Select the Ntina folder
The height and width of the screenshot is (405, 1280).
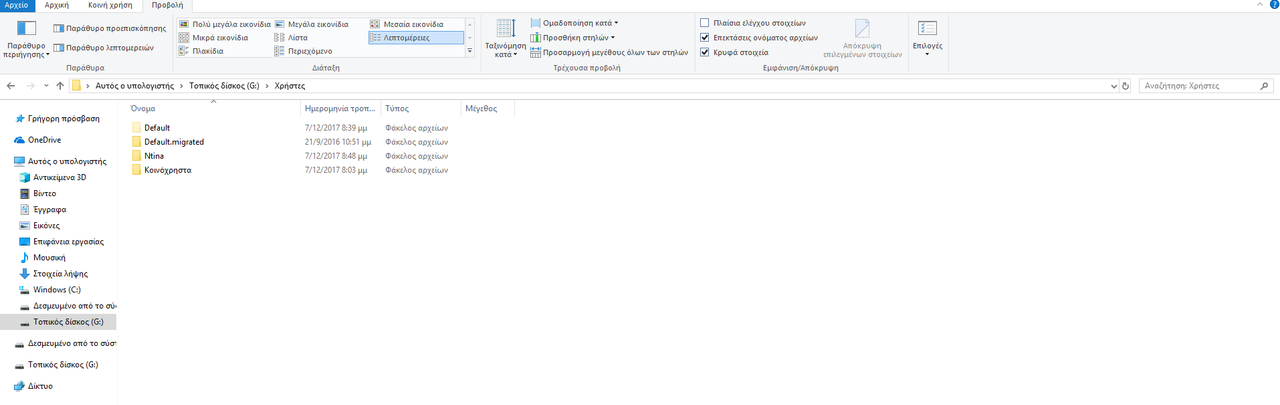click(x=154, y=156)
